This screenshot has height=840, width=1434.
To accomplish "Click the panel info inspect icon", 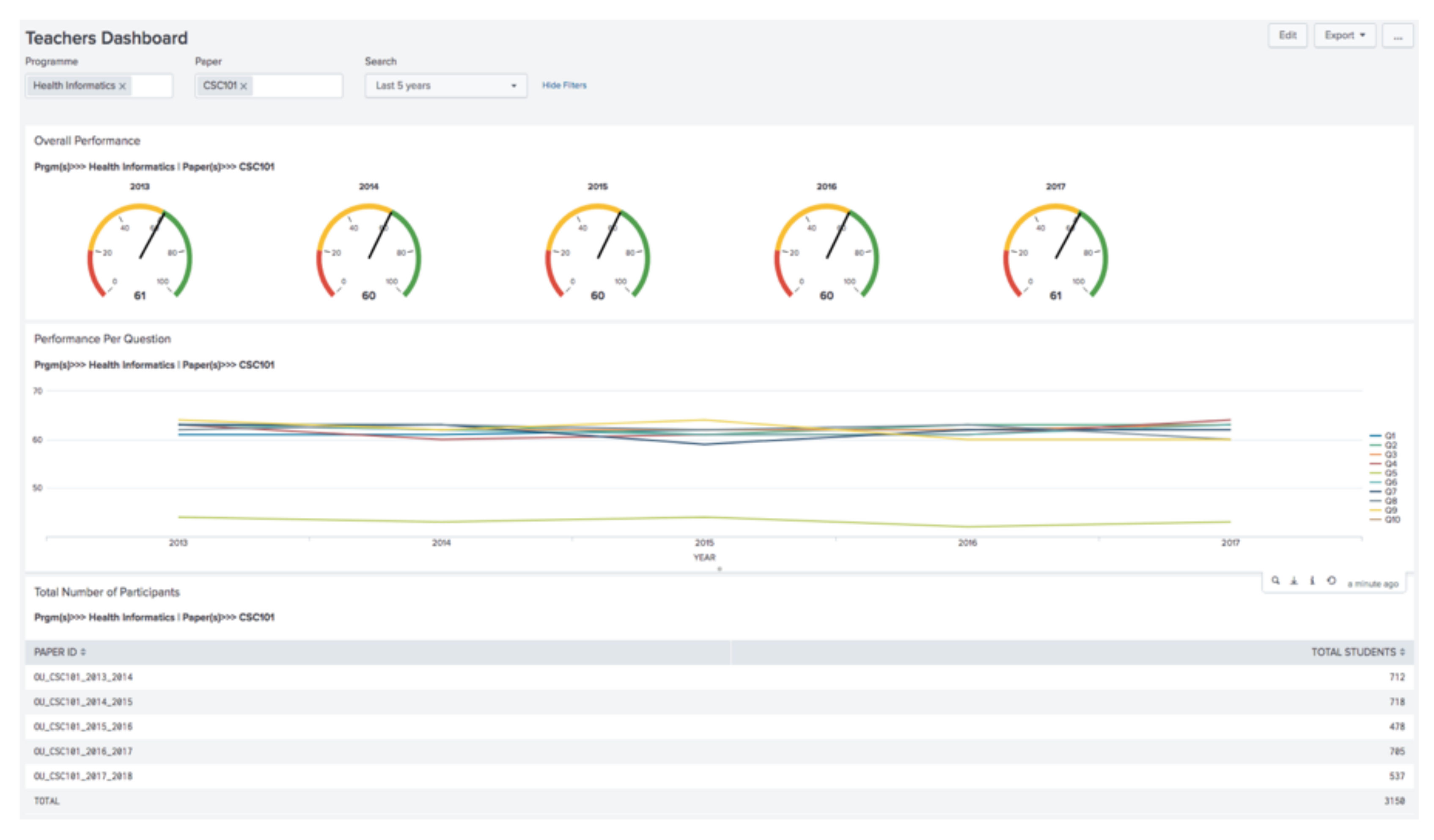I will [1312, 580].
